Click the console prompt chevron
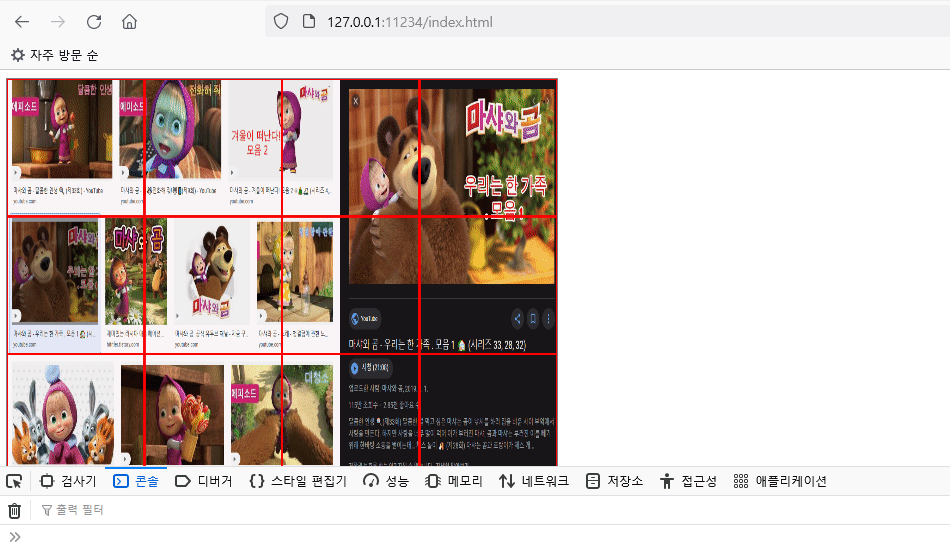 tap(15, 537)
